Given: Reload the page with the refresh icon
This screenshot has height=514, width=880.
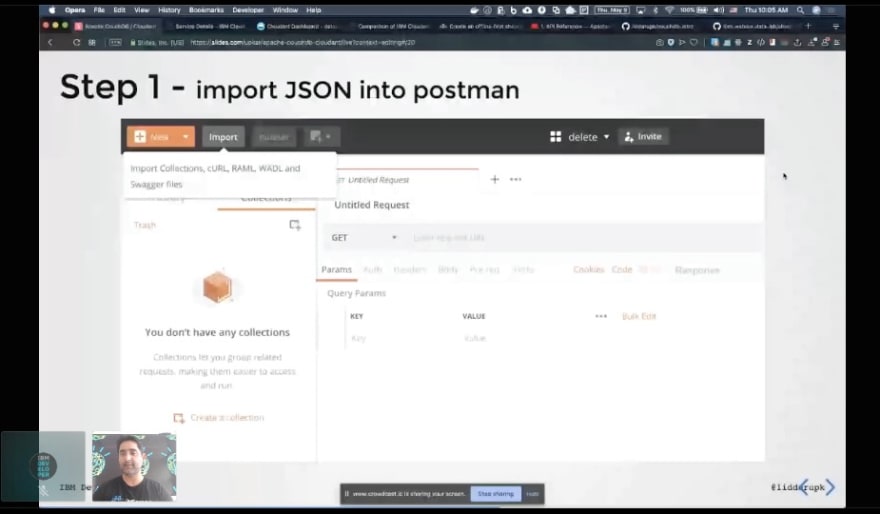Looking at the screenshot, I should click(x=76, y=43).
